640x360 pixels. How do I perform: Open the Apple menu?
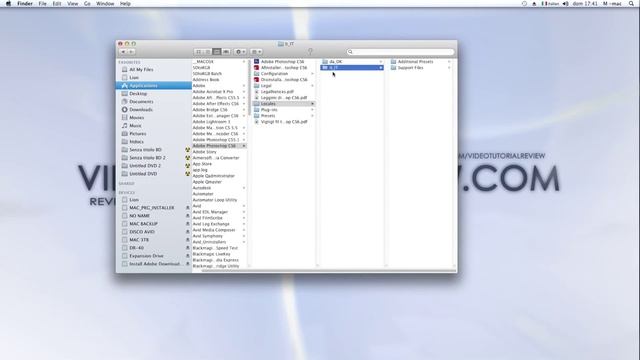pos(8,3)
